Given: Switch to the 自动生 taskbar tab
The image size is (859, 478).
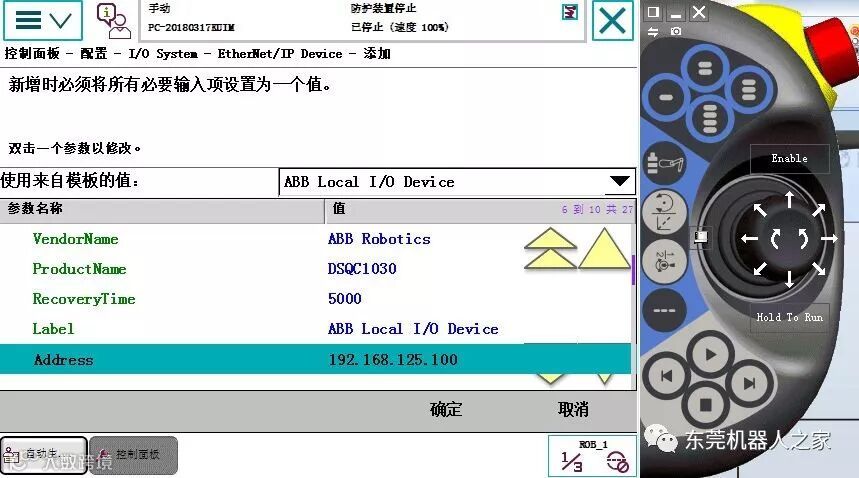Looking at the screenshot, I should pos(44,455).
